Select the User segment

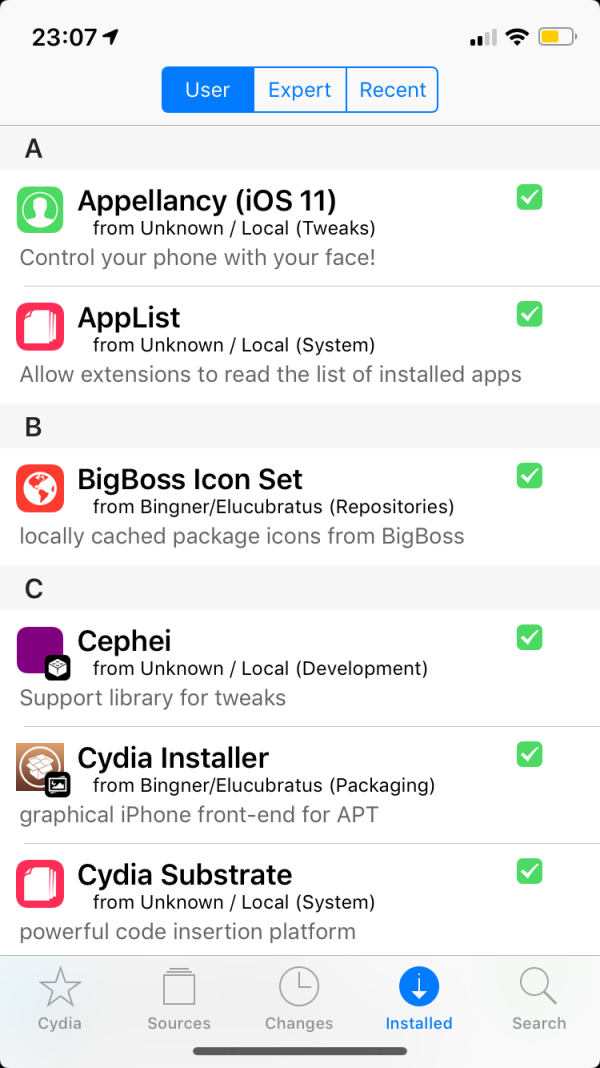point(207,90)
